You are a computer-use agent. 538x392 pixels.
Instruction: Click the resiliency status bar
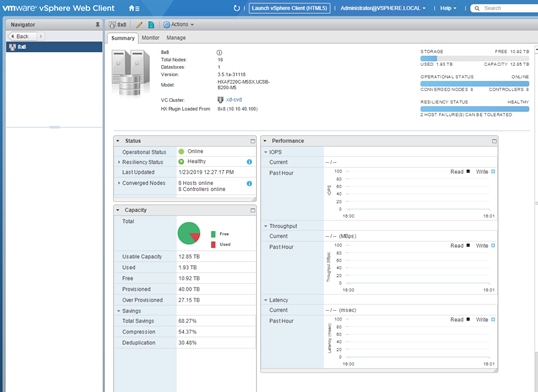point(475,109)
